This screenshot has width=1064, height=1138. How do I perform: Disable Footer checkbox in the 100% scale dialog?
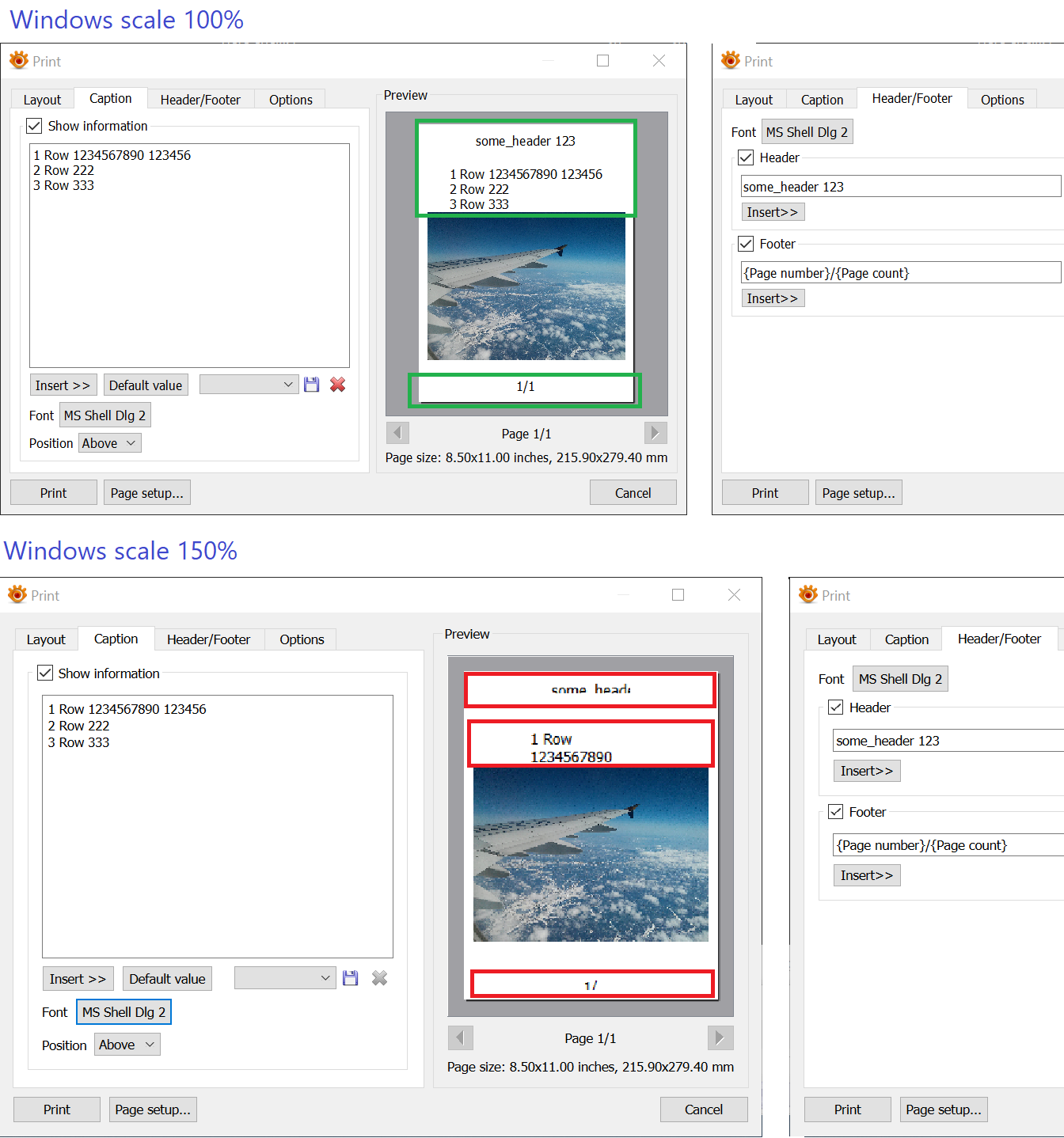point(746,244)
